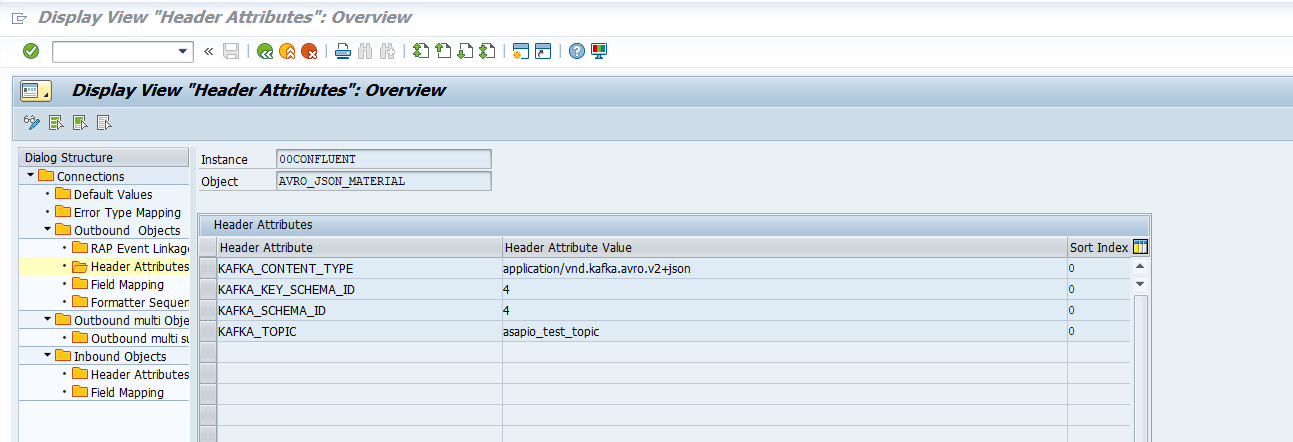
Task: Click the Save diskette icon
Action: tap(231, 51)
